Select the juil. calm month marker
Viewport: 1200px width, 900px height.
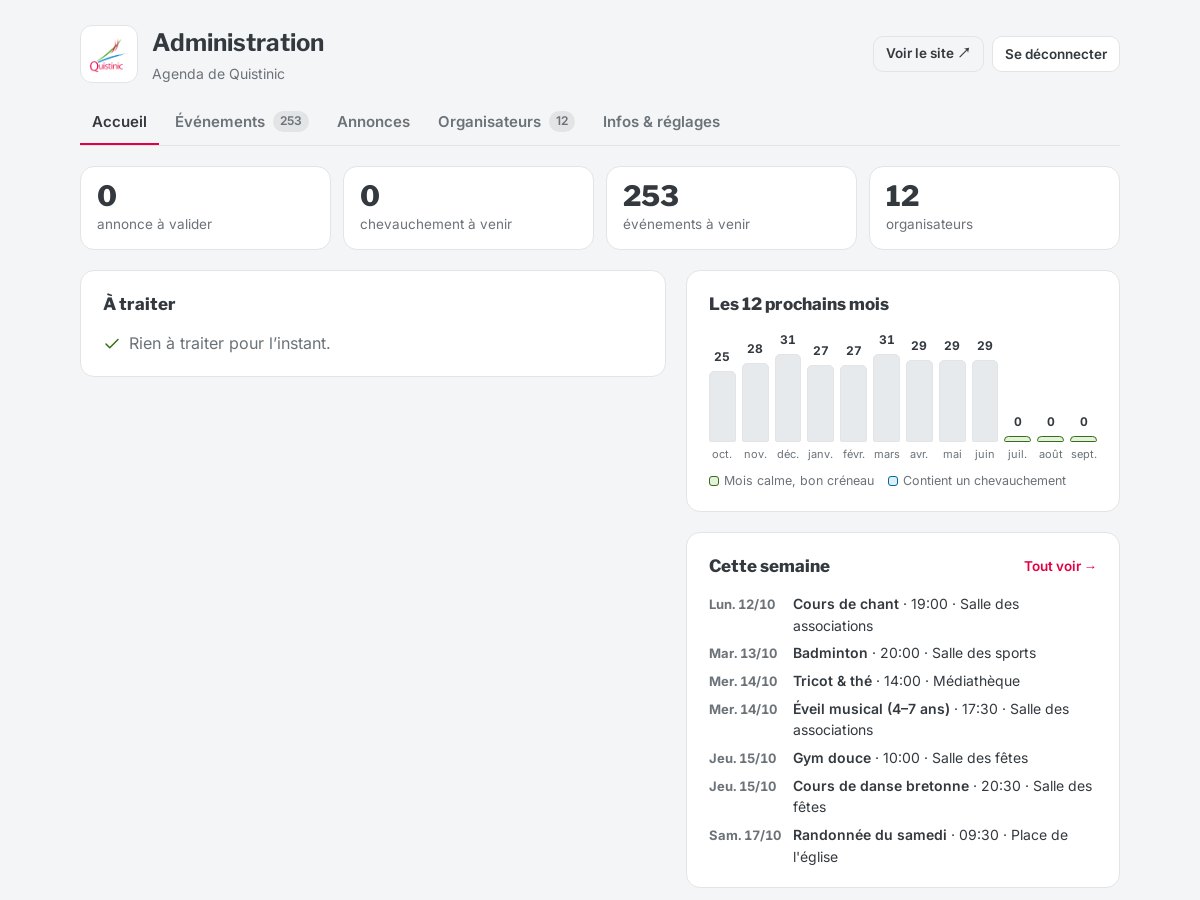click(x=1017, y=439)
